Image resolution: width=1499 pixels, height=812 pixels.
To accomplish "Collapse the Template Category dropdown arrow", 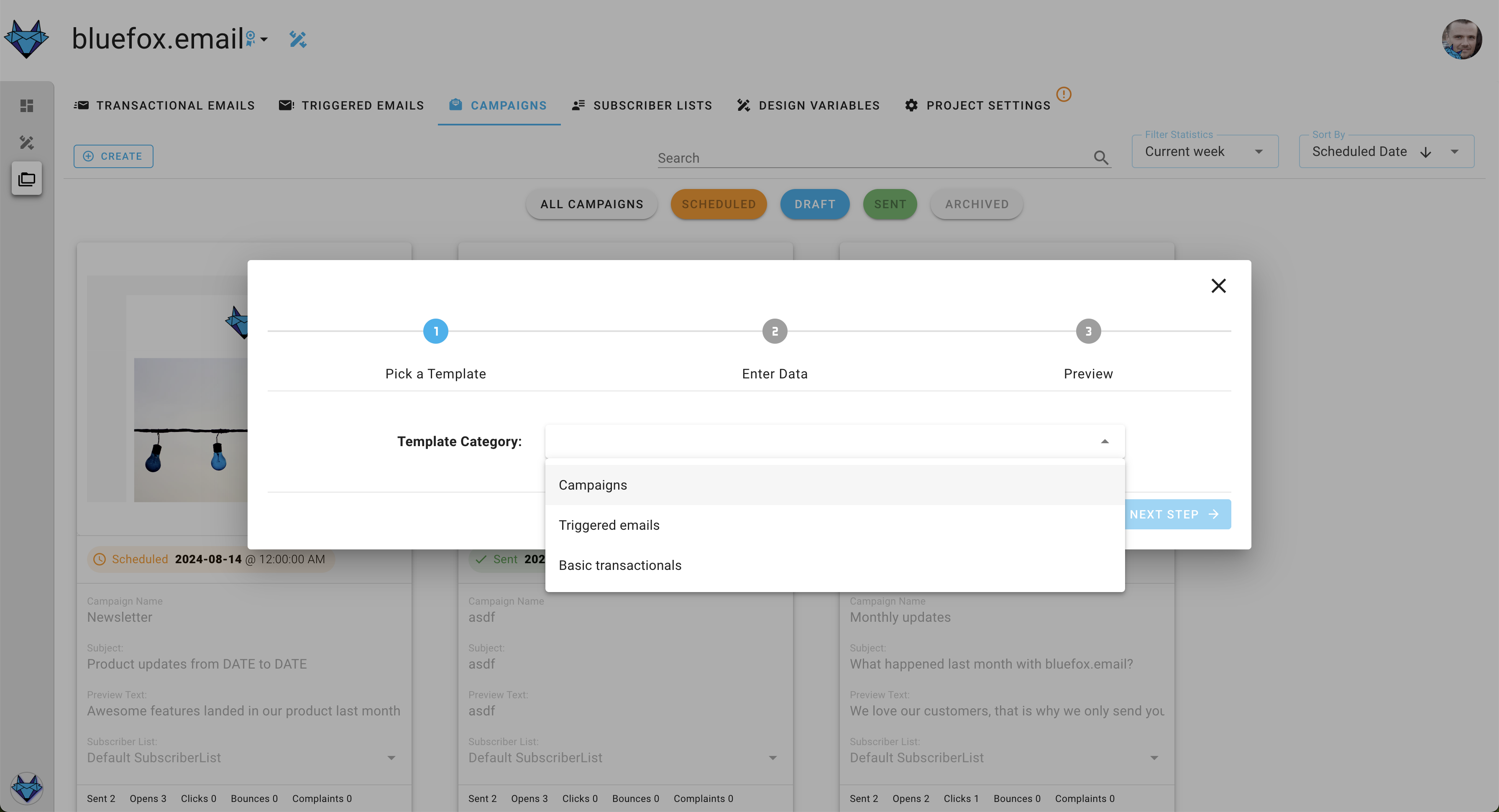I will tap(1105, 442).
